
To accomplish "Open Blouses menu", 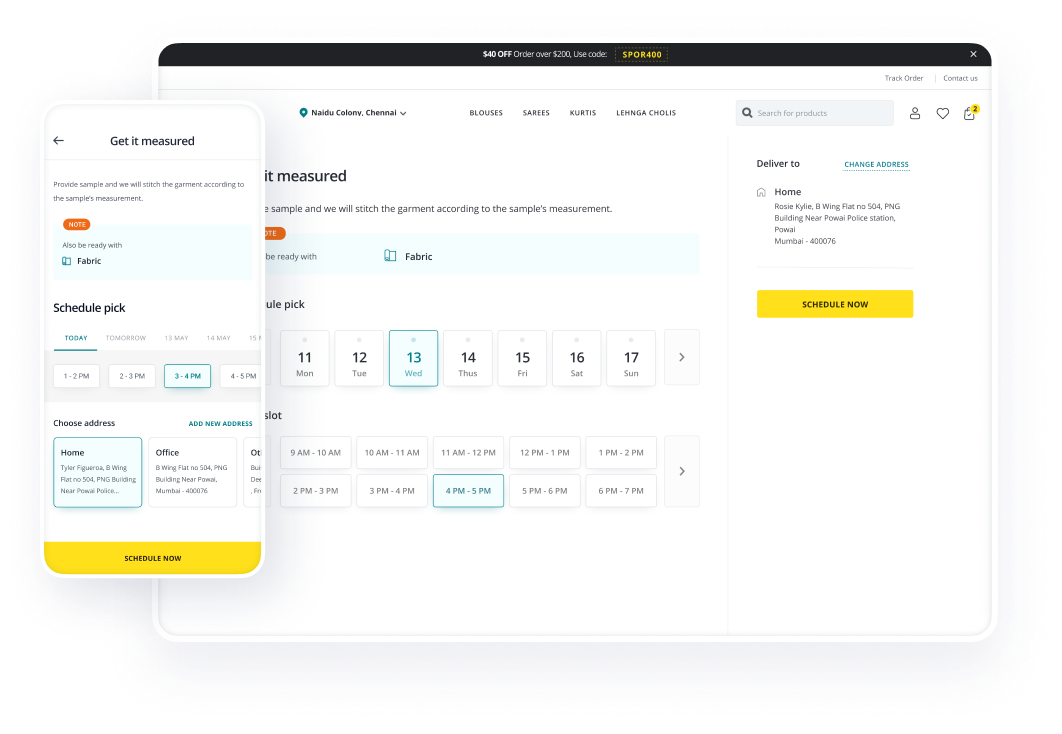I will [486, 113].
